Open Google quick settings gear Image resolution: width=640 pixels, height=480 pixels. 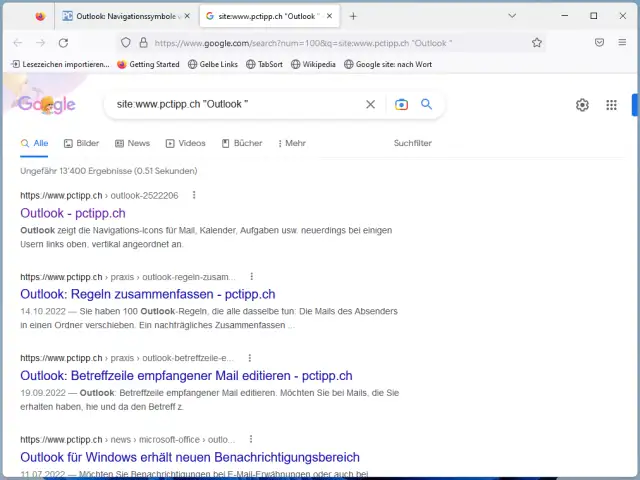(582, 105)
